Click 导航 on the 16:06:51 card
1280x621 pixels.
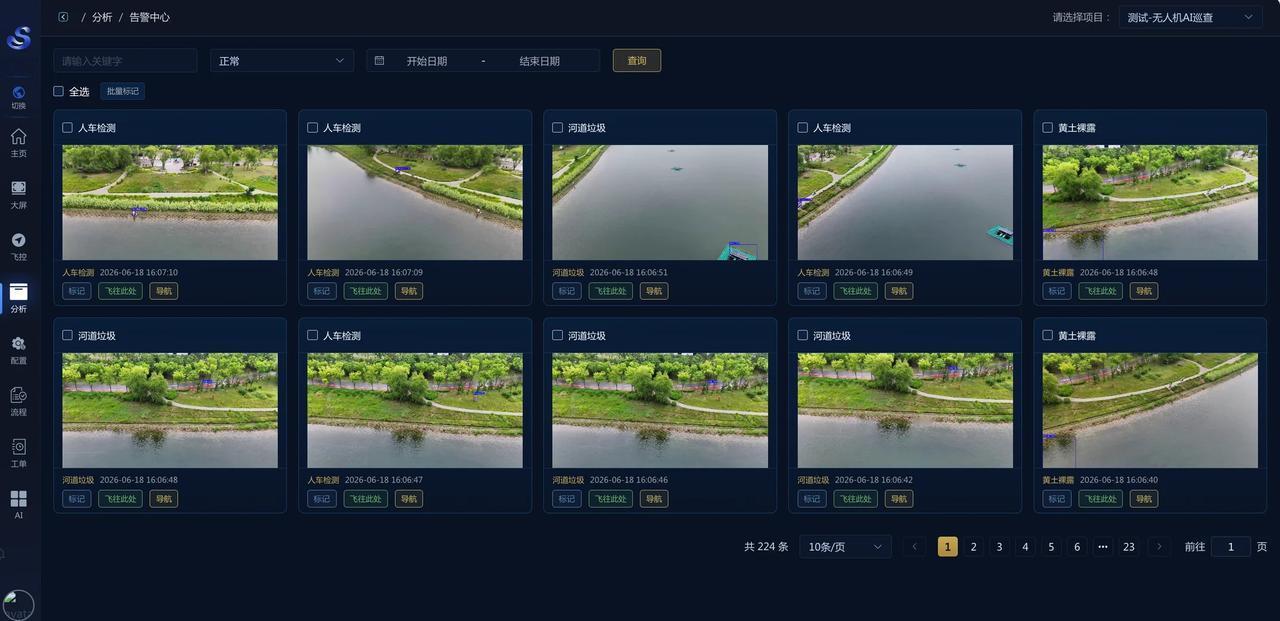tap(654, 291)
